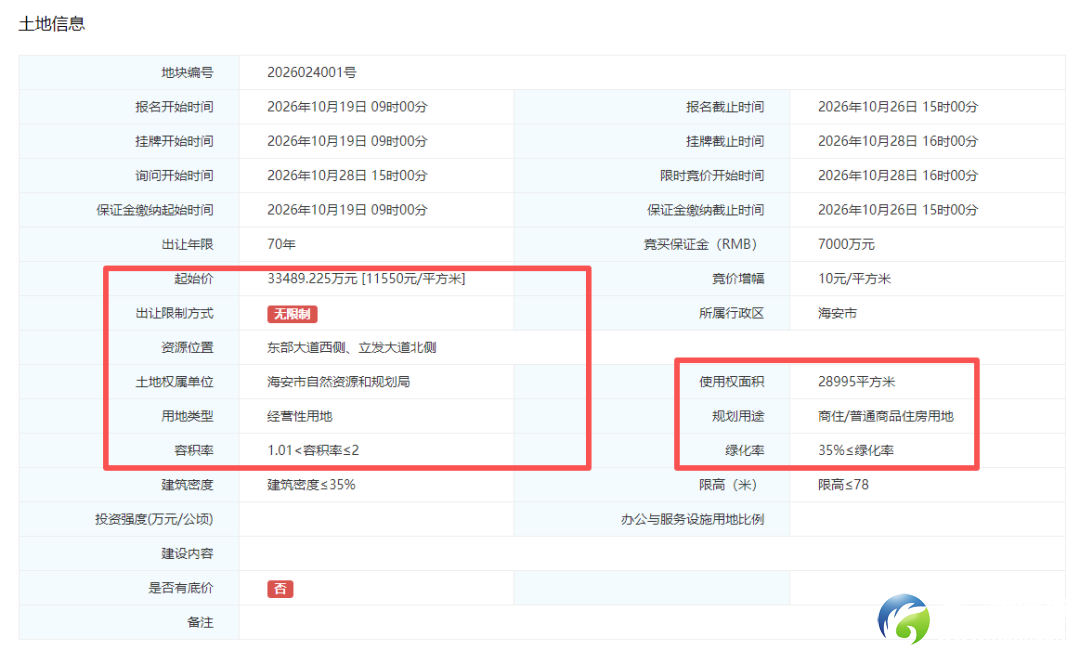
Task: Select the 建设内容 label
Action: click(x=187, y=554)
